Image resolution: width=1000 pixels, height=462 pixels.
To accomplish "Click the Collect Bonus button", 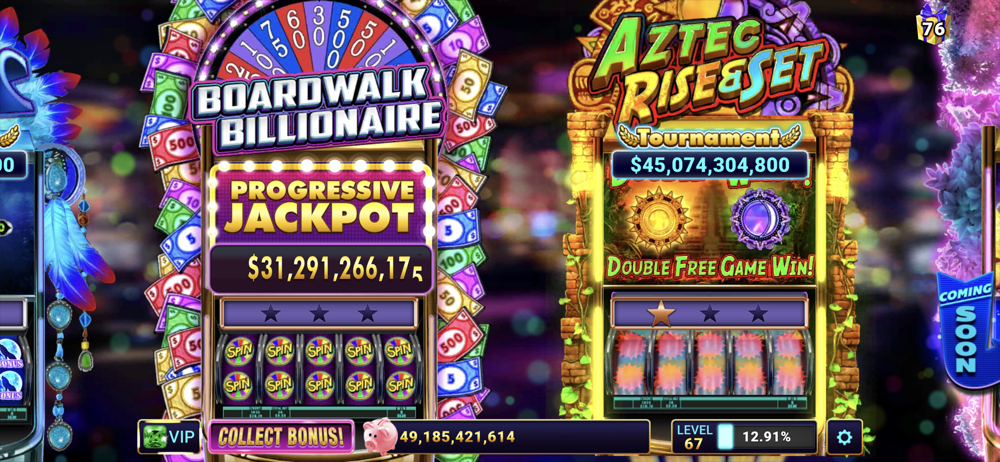I will [281, 436].
